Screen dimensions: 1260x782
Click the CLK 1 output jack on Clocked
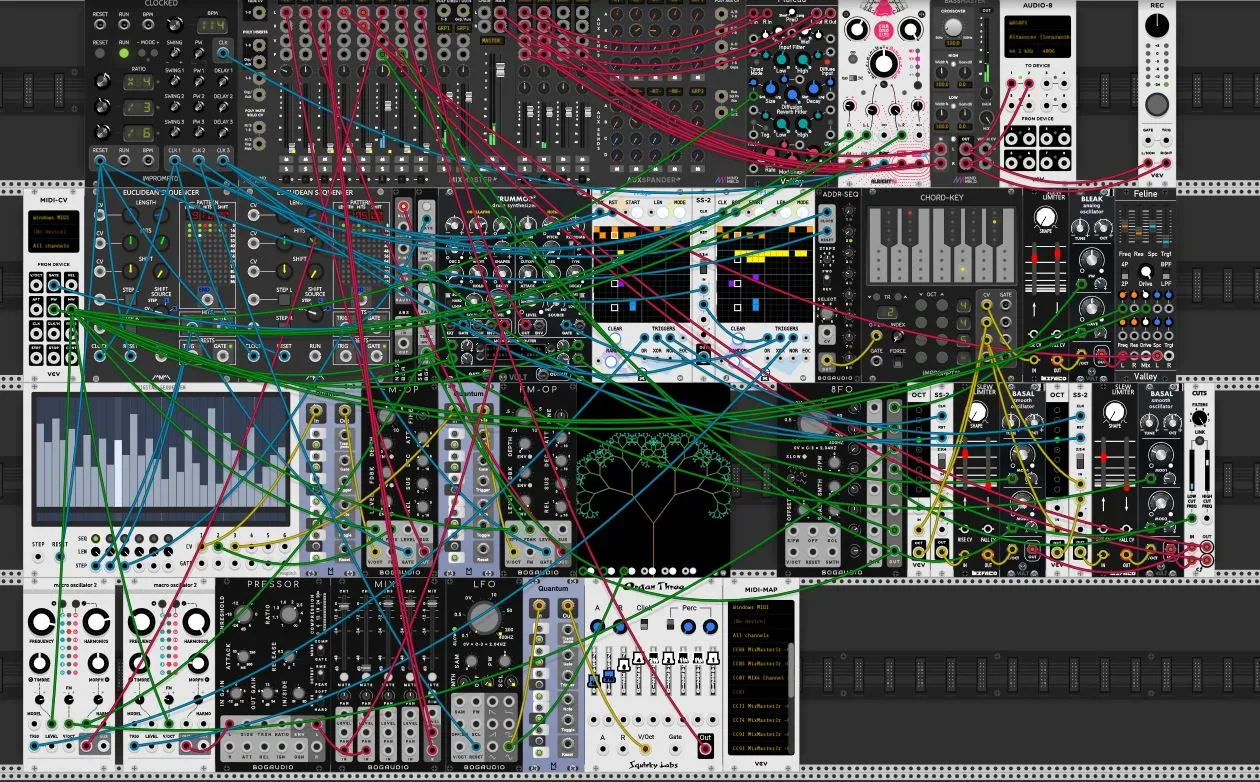point(175,160)
